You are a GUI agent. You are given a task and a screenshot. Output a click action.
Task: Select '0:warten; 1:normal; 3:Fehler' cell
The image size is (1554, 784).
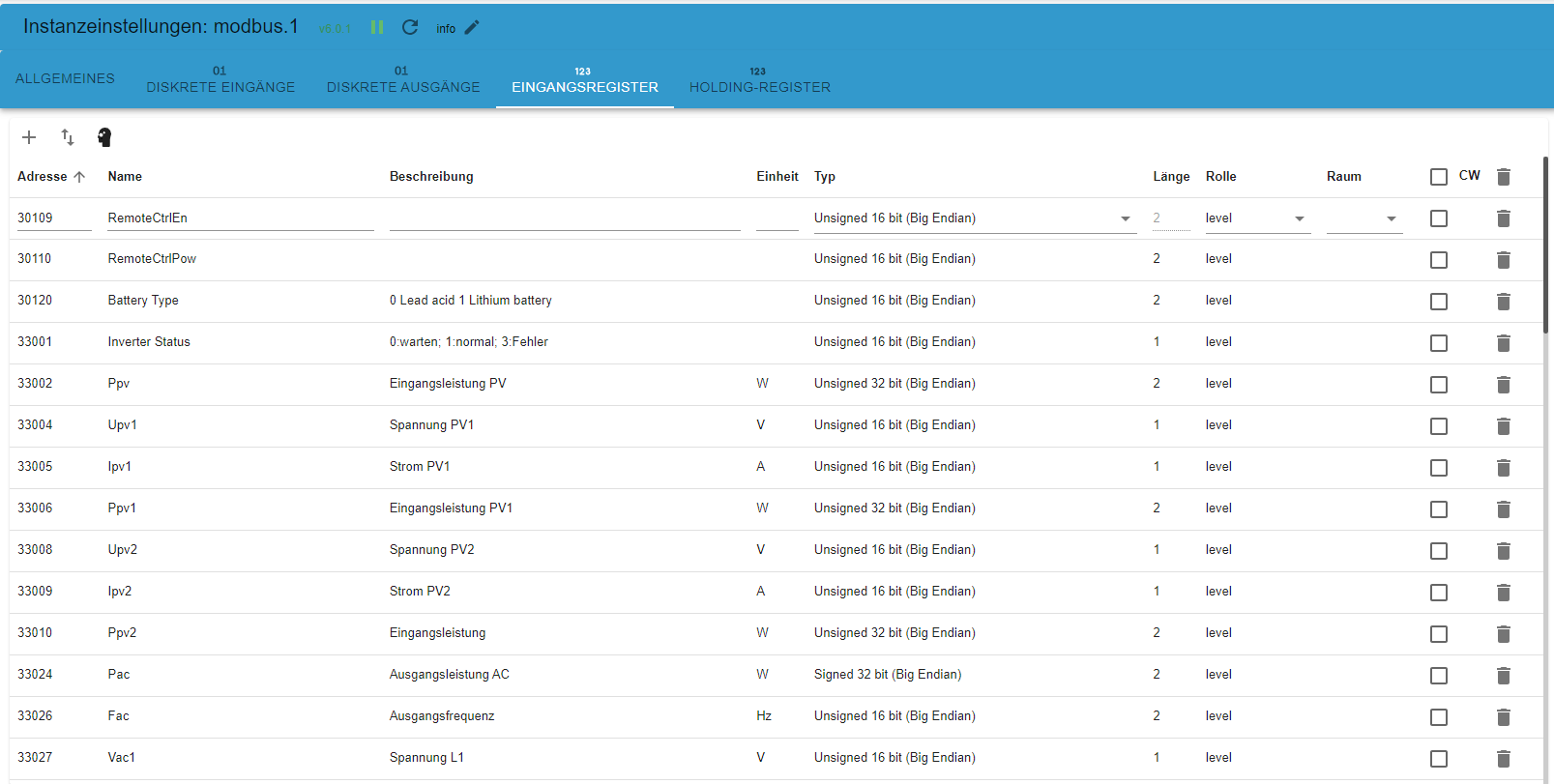(x=469, y=342)
